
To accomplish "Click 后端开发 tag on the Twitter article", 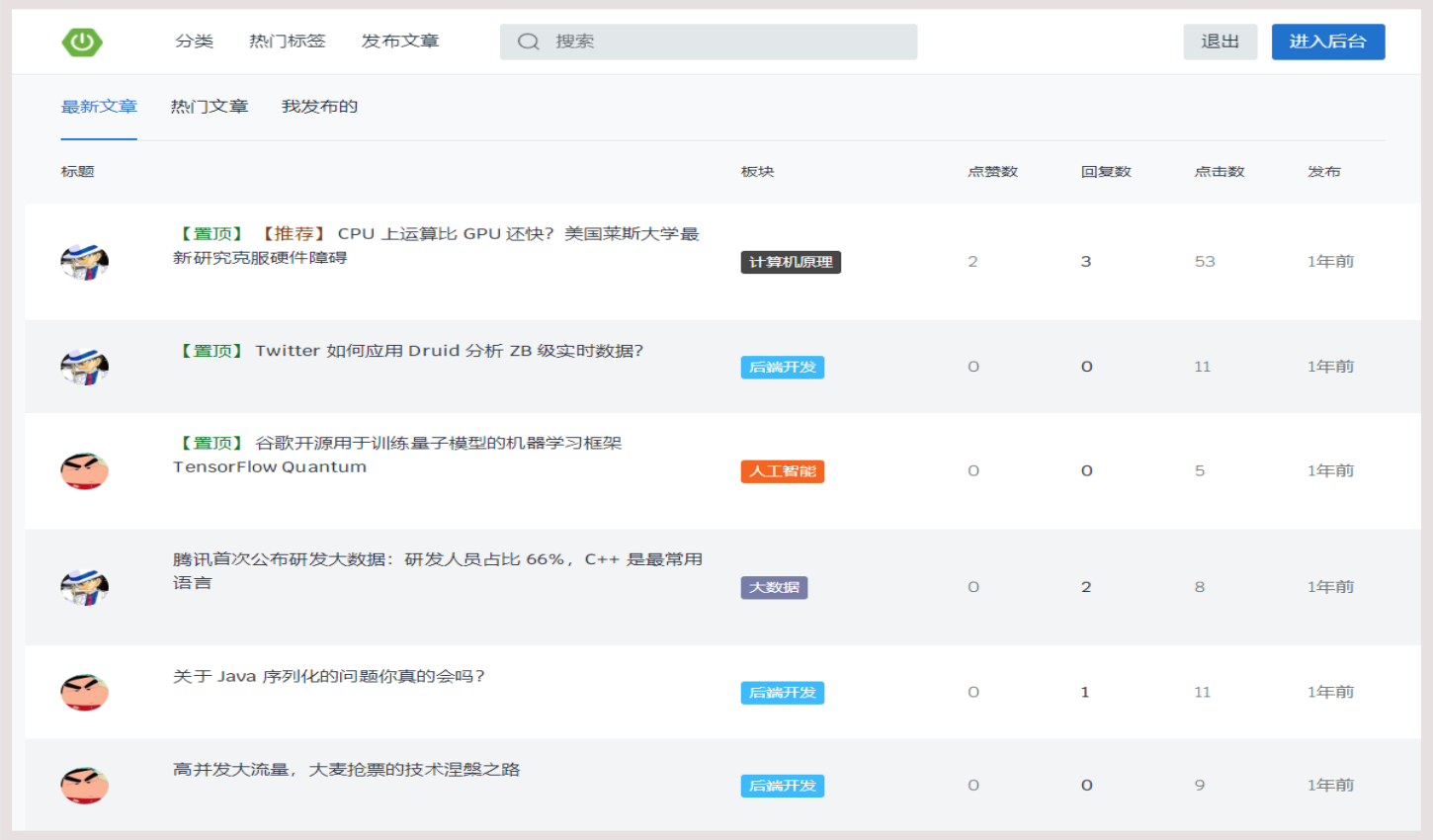I will coord(782,368).
